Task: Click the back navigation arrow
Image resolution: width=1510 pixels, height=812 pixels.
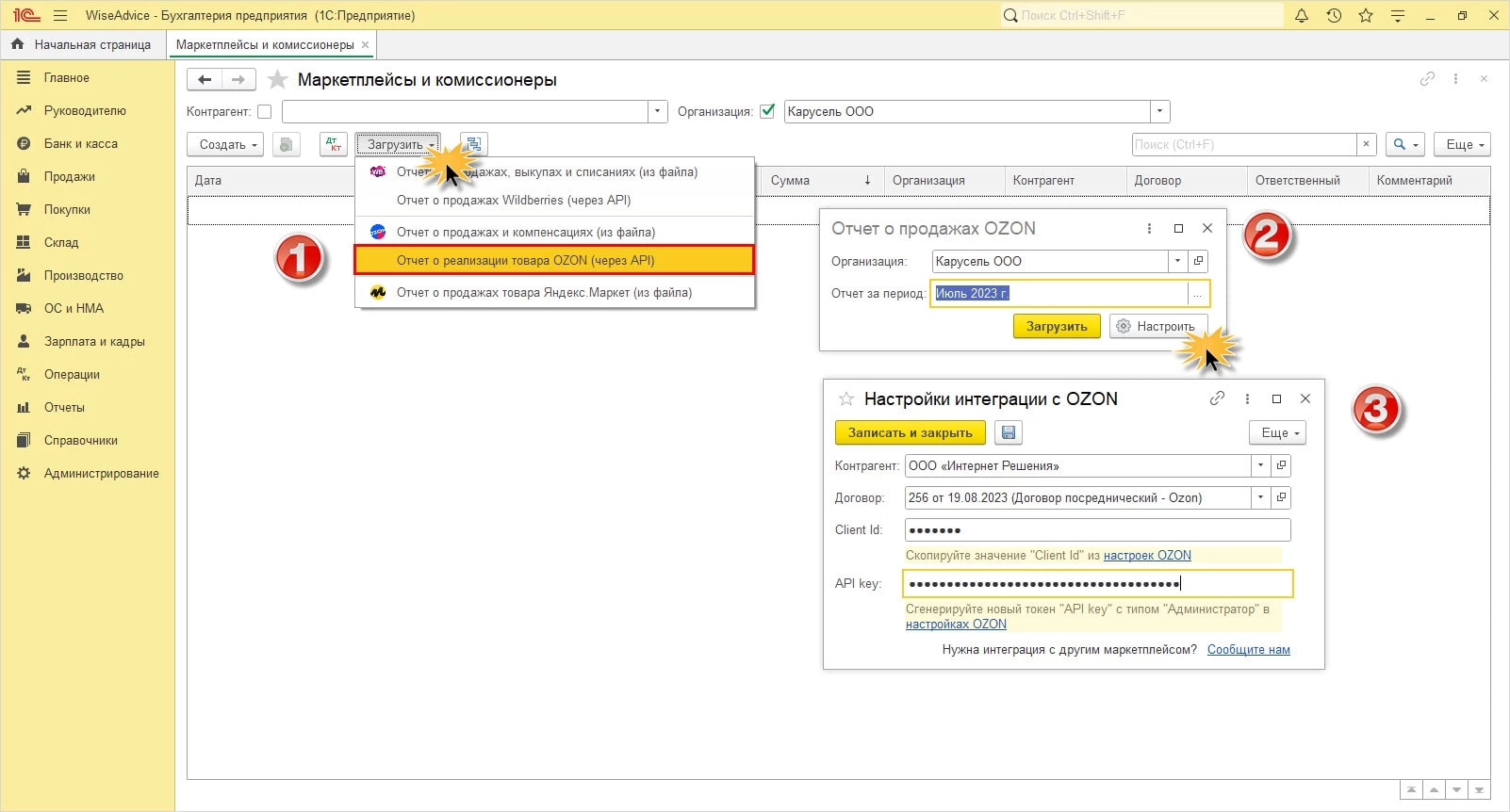Action: coord(205,80)
